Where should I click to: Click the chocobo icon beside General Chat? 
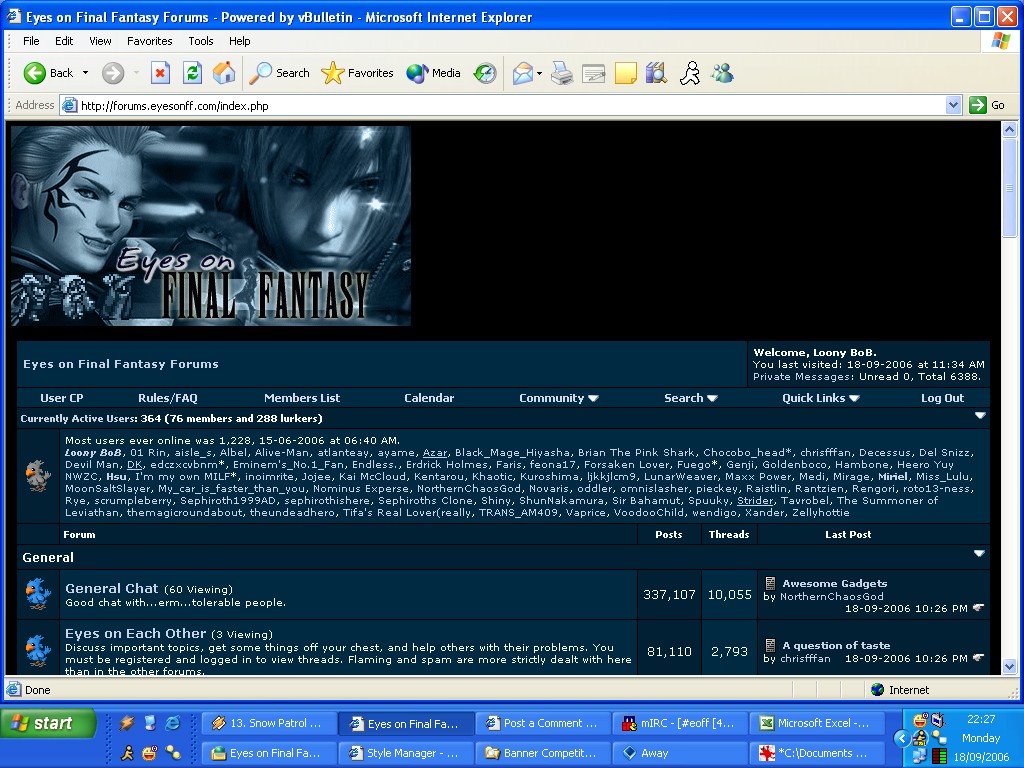pos(38,594)
